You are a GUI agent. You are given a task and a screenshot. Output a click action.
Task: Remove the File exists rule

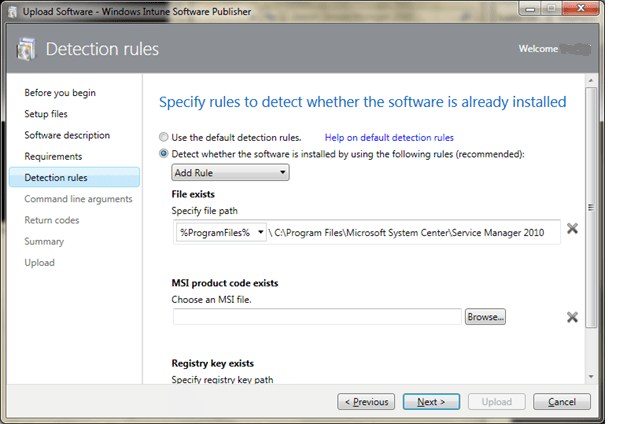click(x=572, y=229)
